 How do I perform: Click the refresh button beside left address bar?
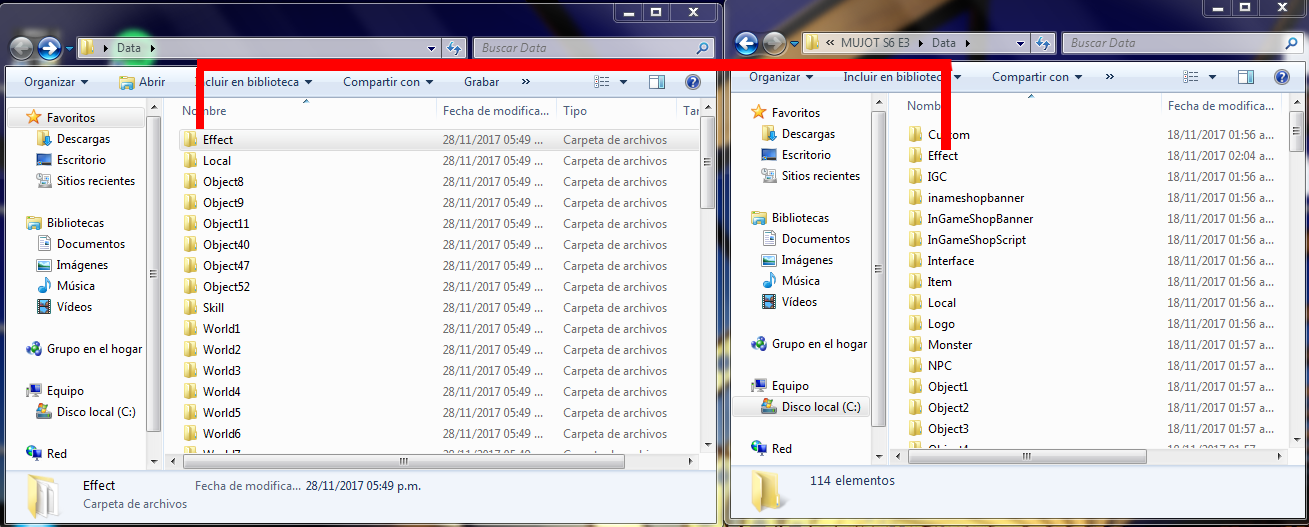[455, 48]
